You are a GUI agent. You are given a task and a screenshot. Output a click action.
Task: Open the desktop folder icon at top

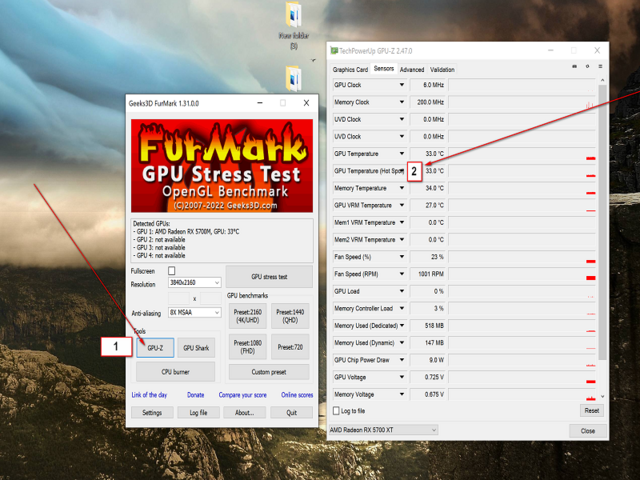[294, 15]
